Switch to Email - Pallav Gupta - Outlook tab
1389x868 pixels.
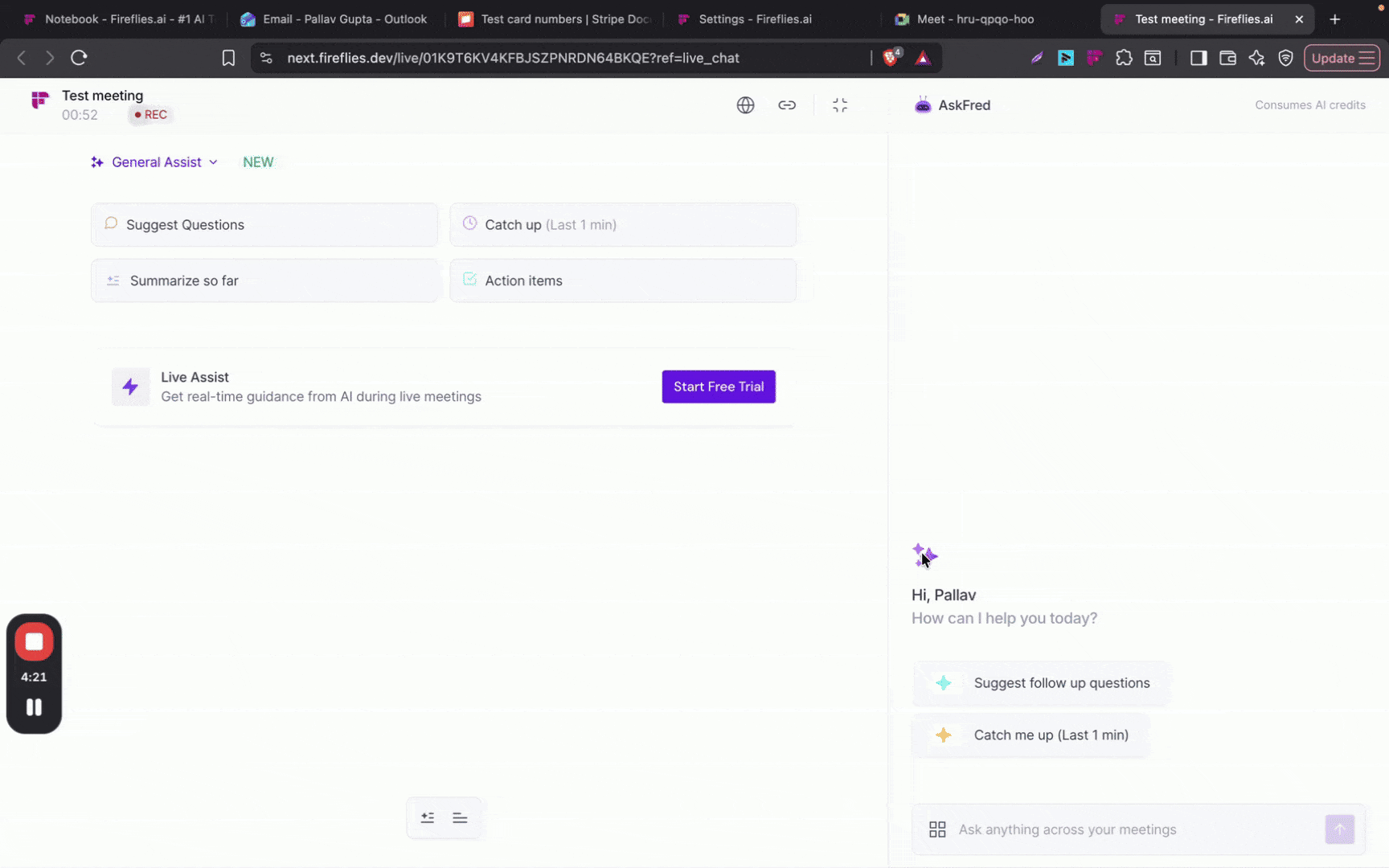[337, 19]
